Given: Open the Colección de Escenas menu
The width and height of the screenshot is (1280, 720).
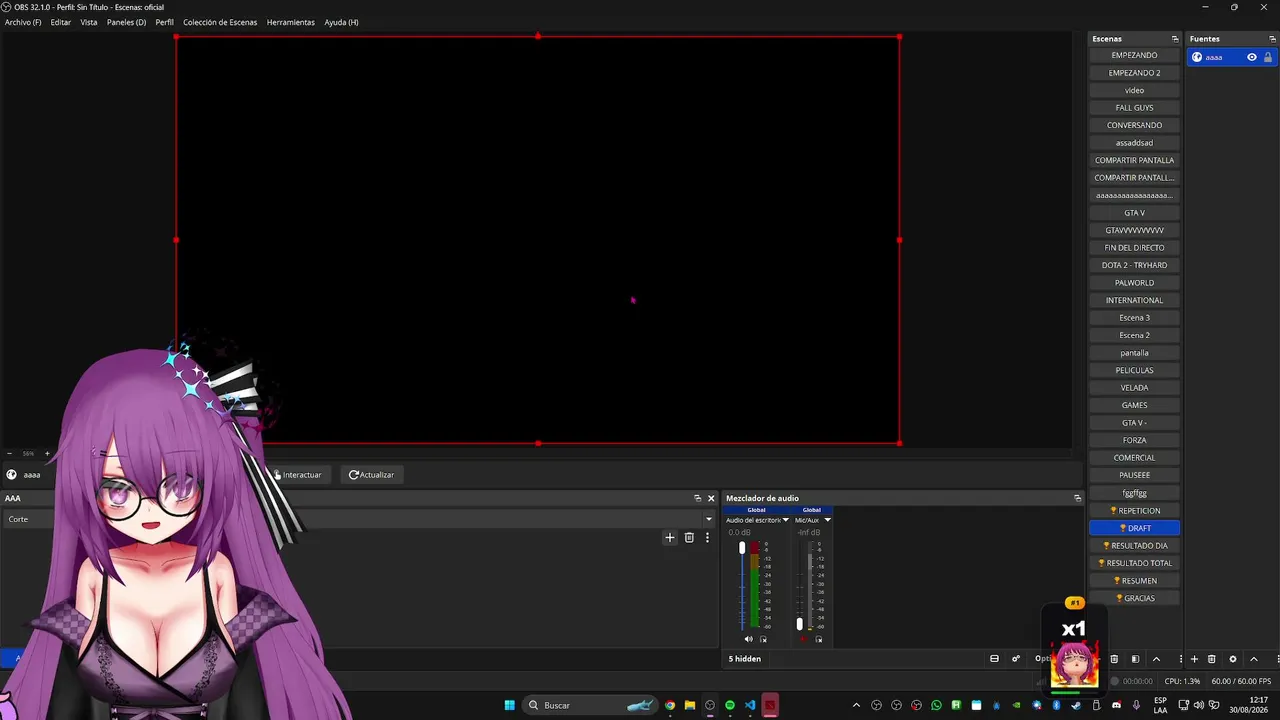Looking at the screenshot, I should click(220, 22).
